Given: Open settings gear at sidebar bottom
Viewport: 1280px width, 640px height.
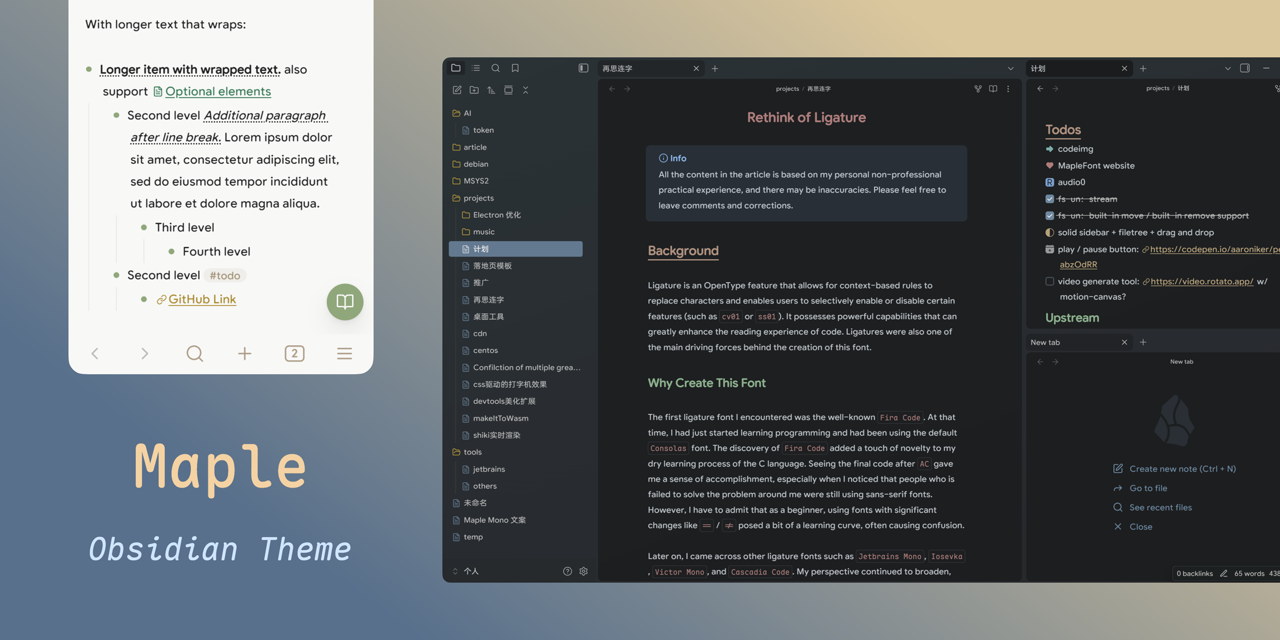Looking at the screenshot, I should tap(584, 571).
